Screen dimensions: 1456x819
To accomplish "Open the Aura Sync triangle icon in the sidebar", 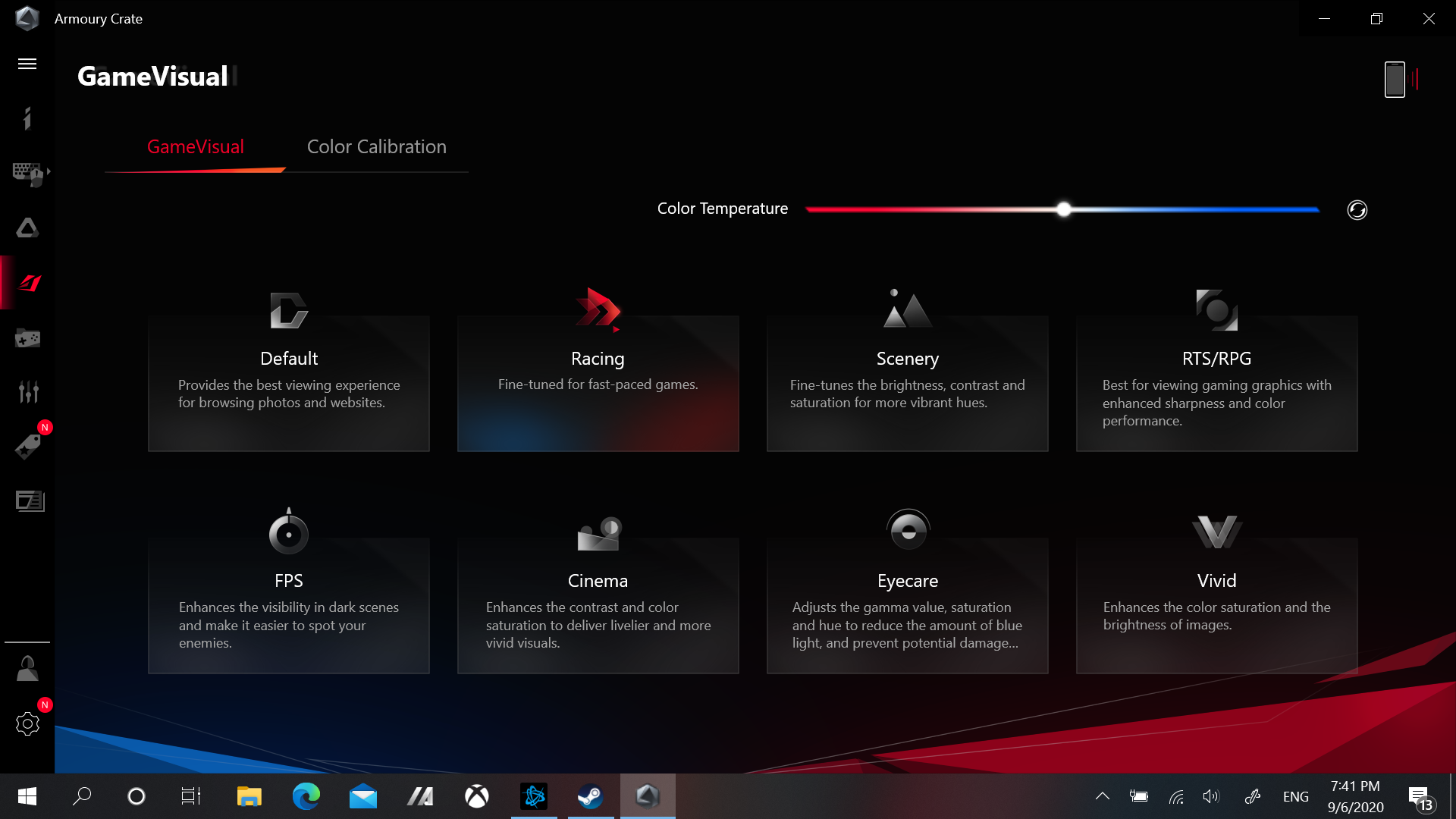I will click(x=27, y=227).
